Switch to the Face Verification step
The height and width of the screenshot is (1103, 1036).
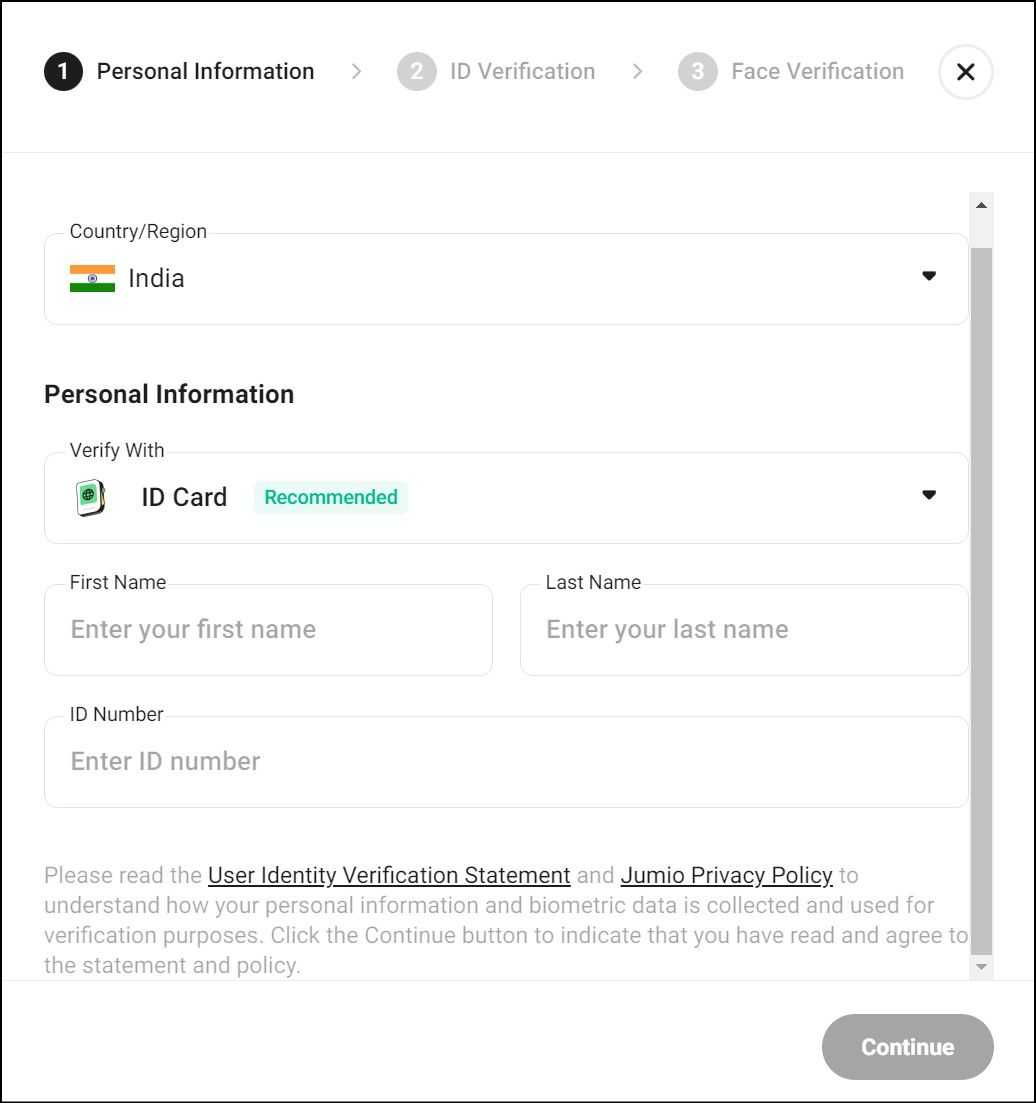coord(817,71)
